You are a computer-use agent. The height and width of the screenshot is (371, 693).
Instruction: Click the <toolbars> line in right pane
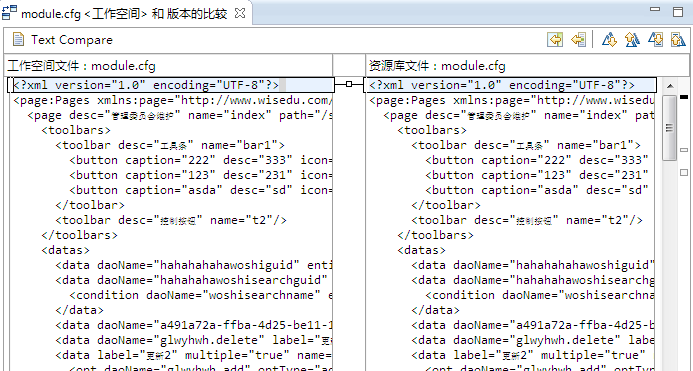point(432,130)
